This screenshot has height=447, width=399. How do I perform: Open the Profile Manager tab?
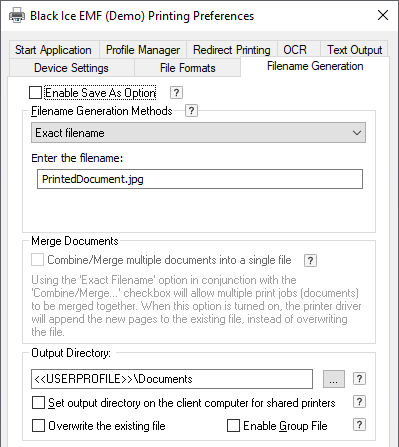click(x=143, y=50)
